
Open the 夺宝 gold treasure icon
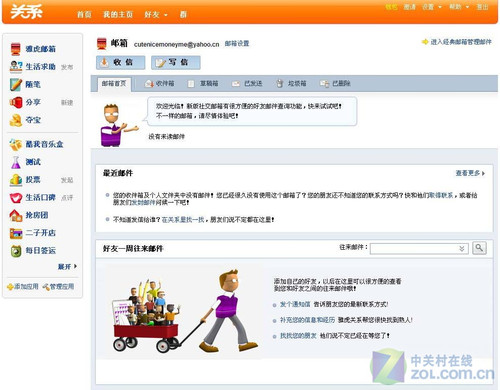click(x=16, y=120)
